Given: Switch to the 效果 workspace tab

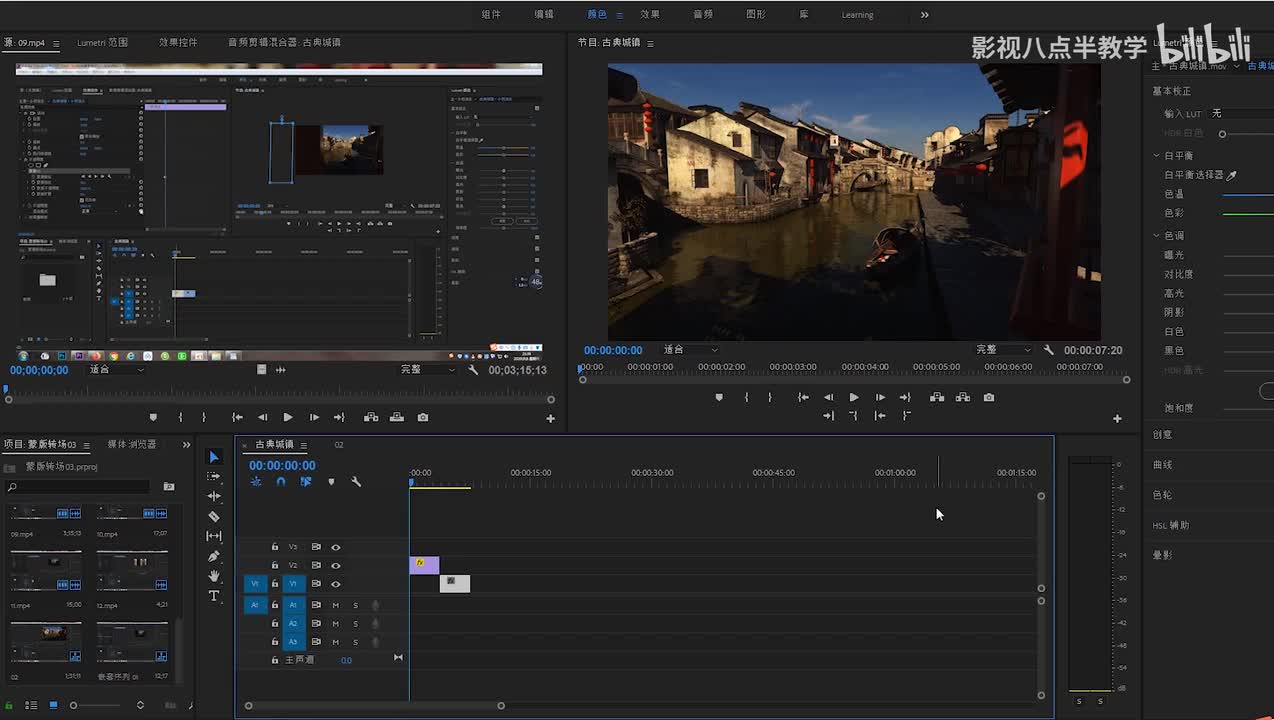Looking at the screenshot, I should click(x=650, y=15).
